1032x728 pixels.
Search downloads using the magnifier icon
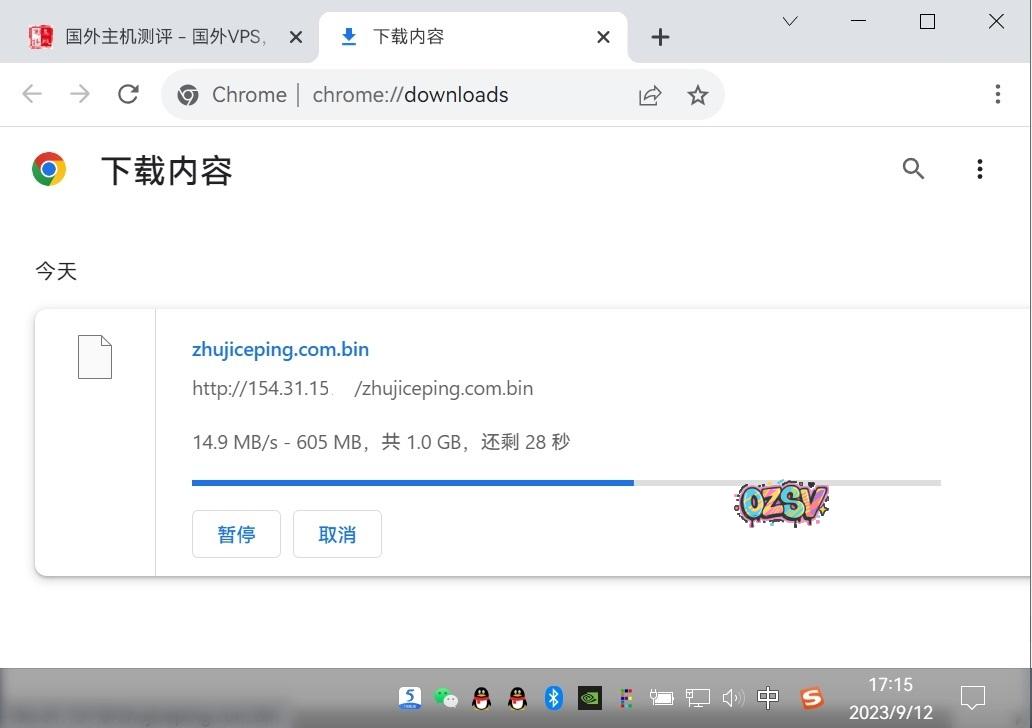click(913, 169)
